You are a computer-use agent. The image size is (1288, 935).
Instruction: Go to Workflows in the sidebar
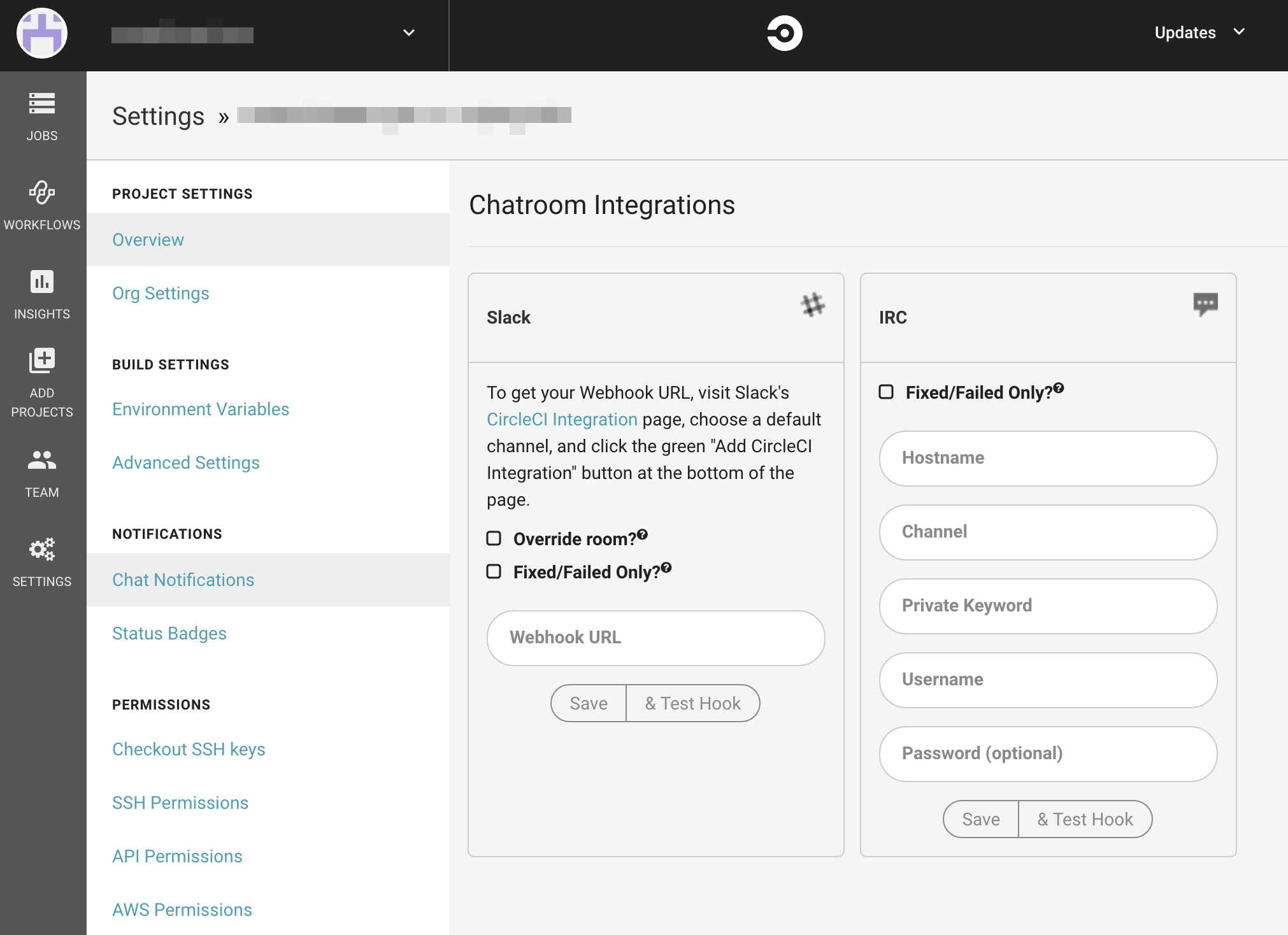(42, 192)
